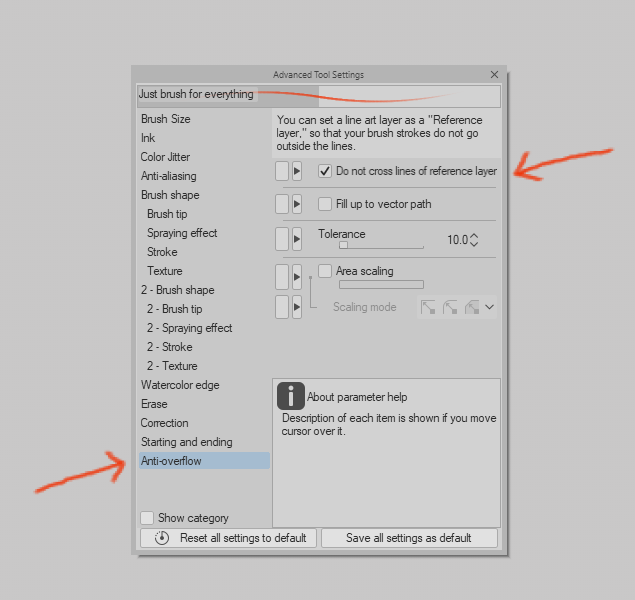The width and height of the screenshot is (635, 600).
Task: Choose the third Scaling mode icon
Action: point(471,307)
